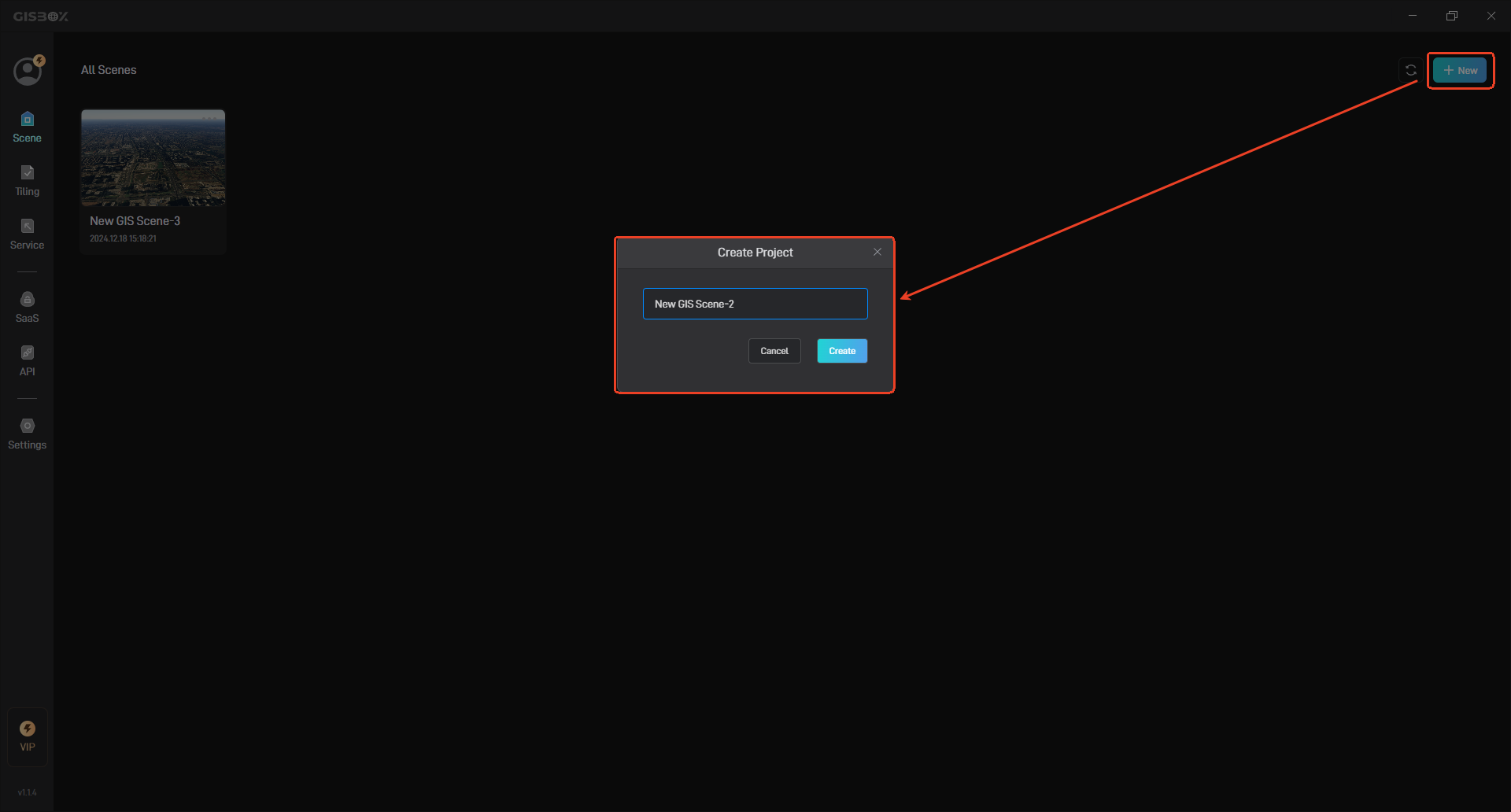
Task: Refresh the scenes list
Action: (1411, 70)
